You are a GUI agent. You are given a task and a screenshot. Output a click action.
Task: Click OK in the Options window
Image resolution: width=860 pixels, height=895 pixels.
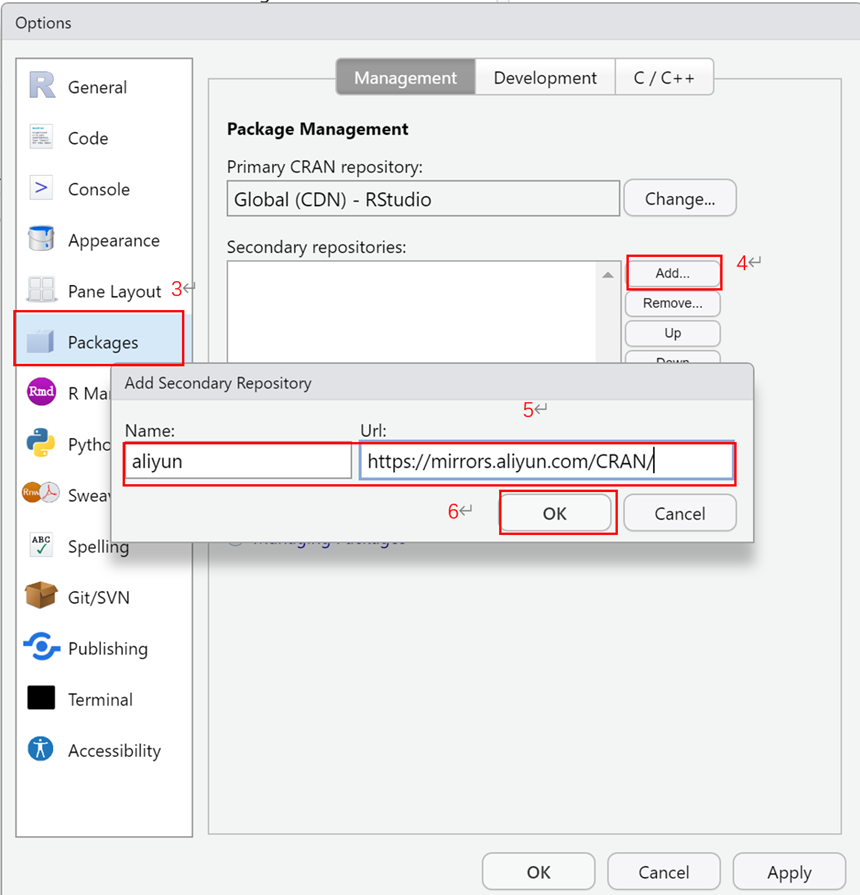(x=538, y=872)
